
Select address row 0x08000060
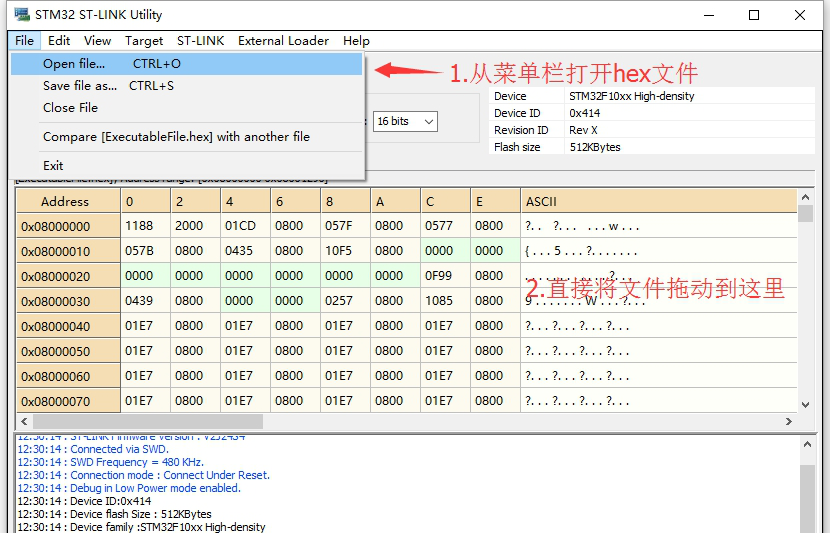pyautogui.click(x=68, y=376)
